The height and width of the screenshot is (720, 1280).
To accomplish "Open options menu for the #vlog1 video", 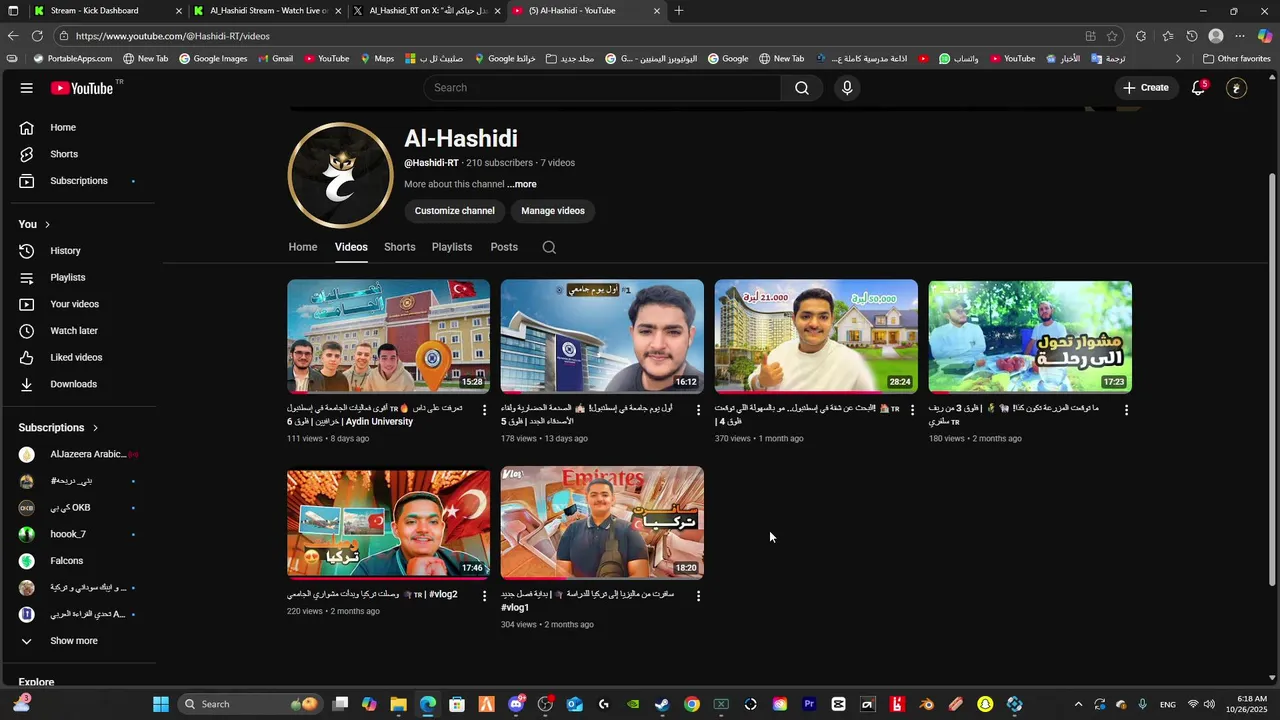I will point(698,596).
